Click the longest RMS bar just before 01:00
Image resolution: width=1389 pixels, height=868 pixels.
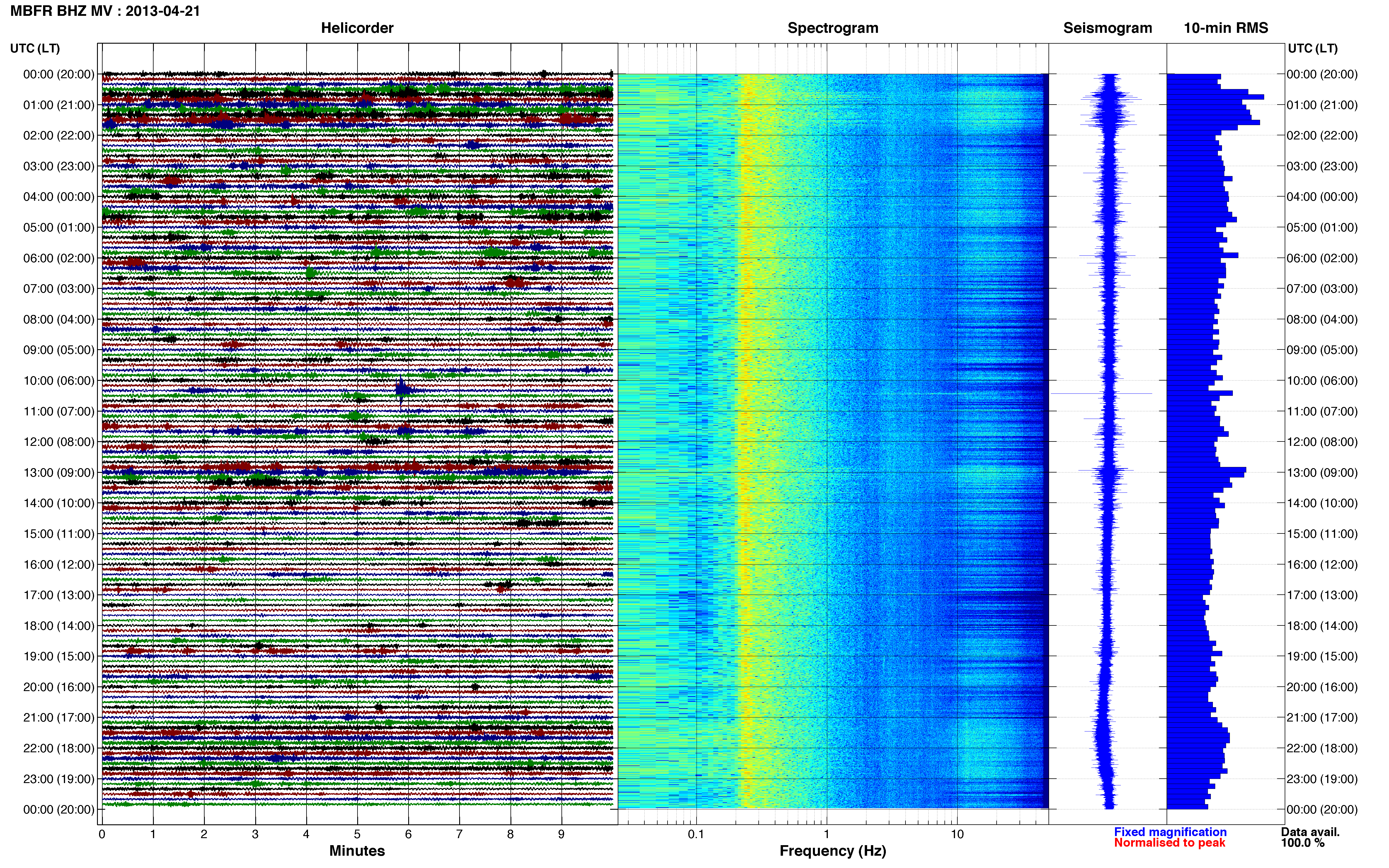coord(1216,97)
